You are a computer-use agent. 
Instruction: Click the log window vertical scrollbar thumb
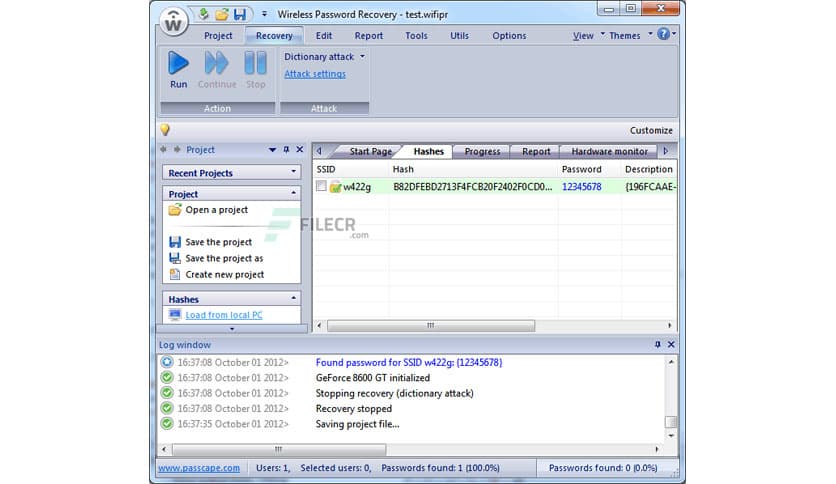[671, 422]
